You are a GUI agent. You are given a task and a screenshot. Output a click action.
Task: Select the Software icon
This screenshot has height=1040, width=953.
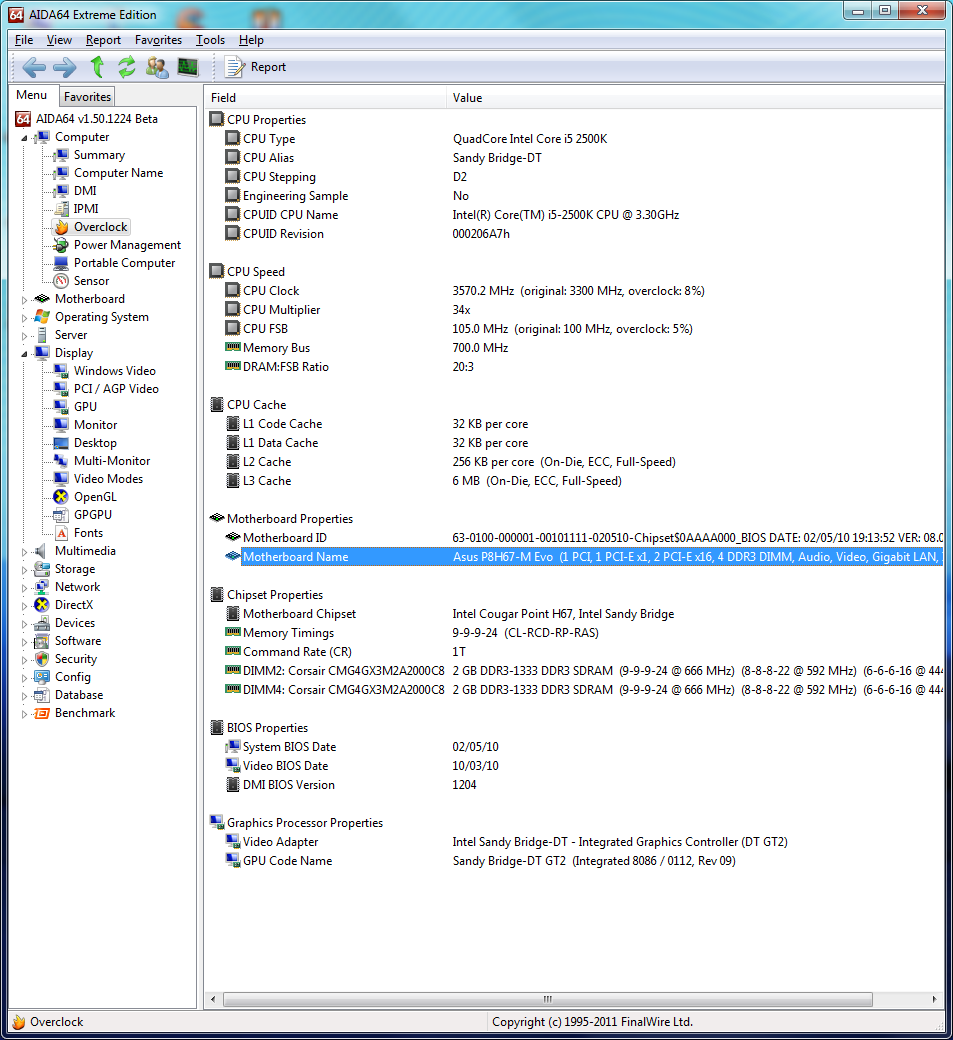click(42, 641)
